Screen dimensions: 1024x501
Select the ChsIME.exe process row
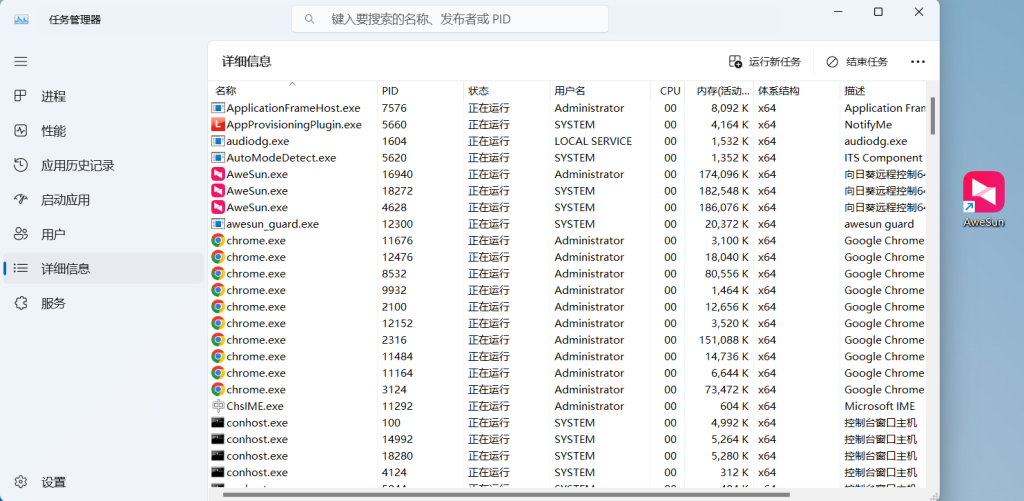pyautogui.click(x=254, y=406)
